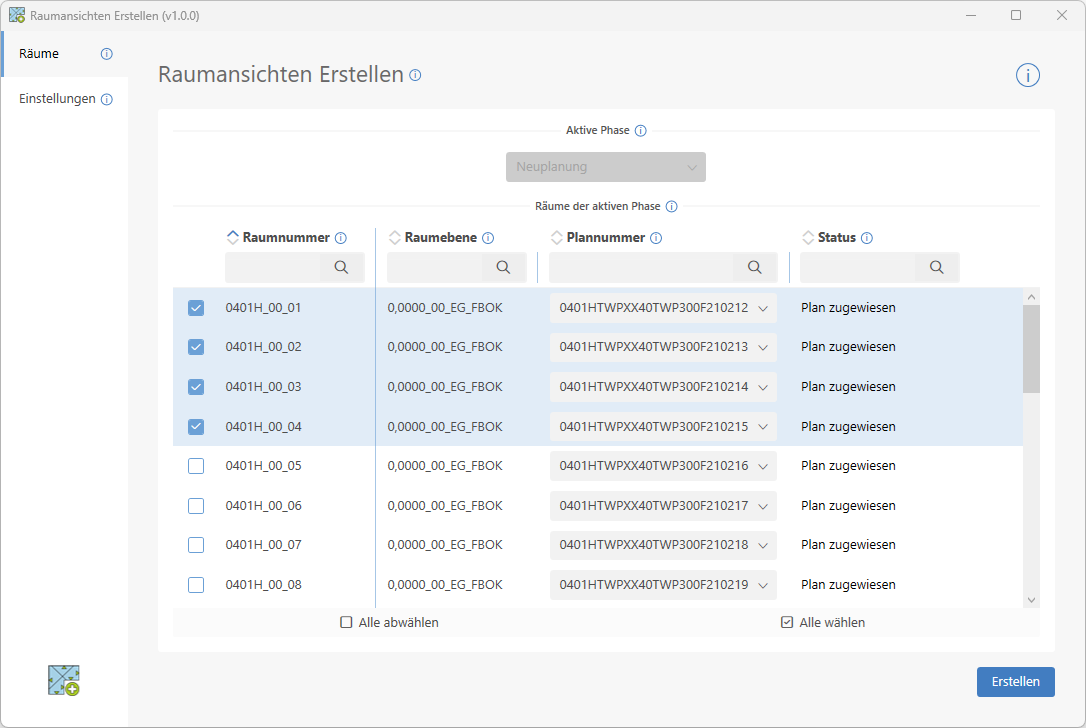
Task: Click the large info icon at top right
Action: pyautogui.click(x=1028, y=75)
